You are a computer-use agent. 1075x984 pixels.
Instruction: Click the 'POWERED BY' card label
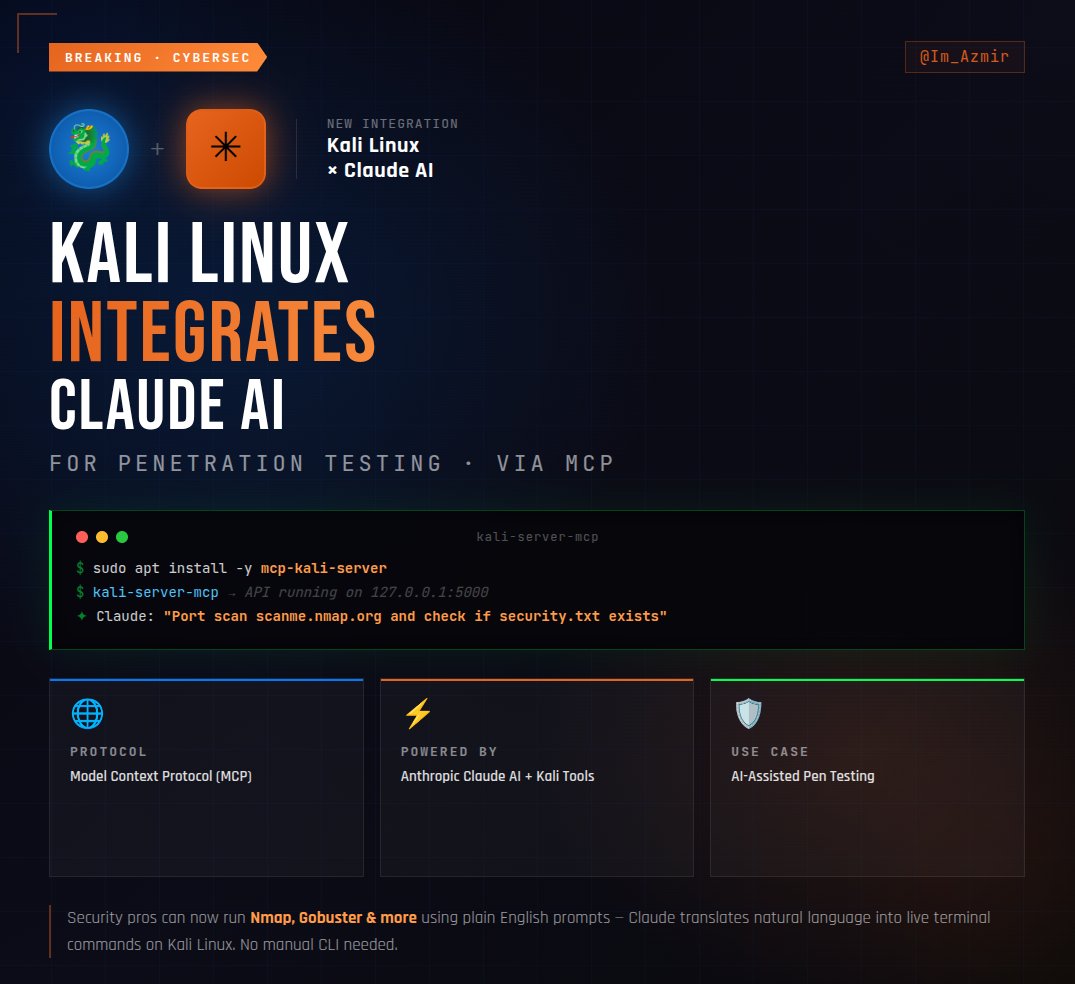(x=449, y=752)
